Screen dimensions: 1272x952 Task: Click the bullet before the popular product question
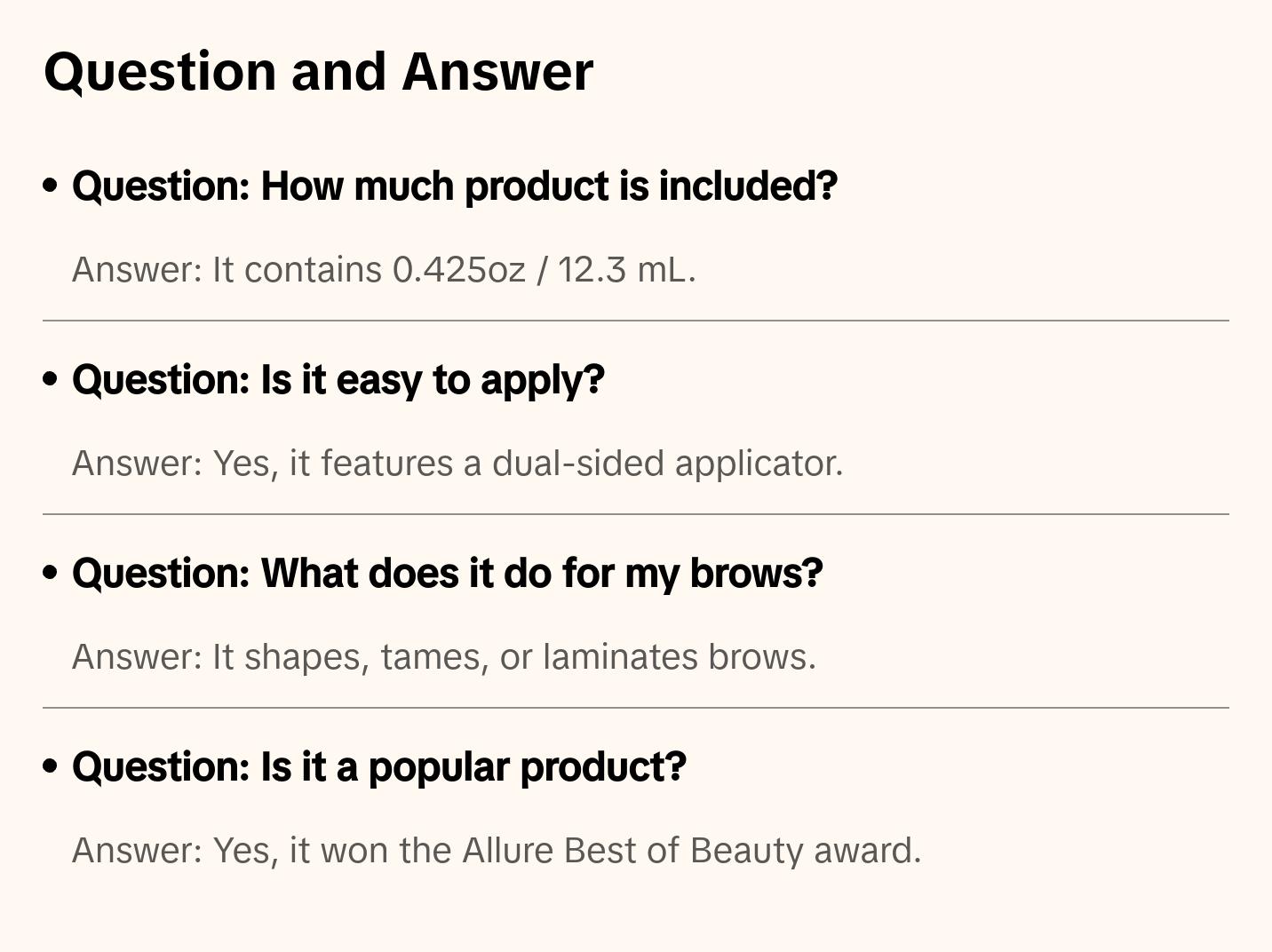click(51, 766)
